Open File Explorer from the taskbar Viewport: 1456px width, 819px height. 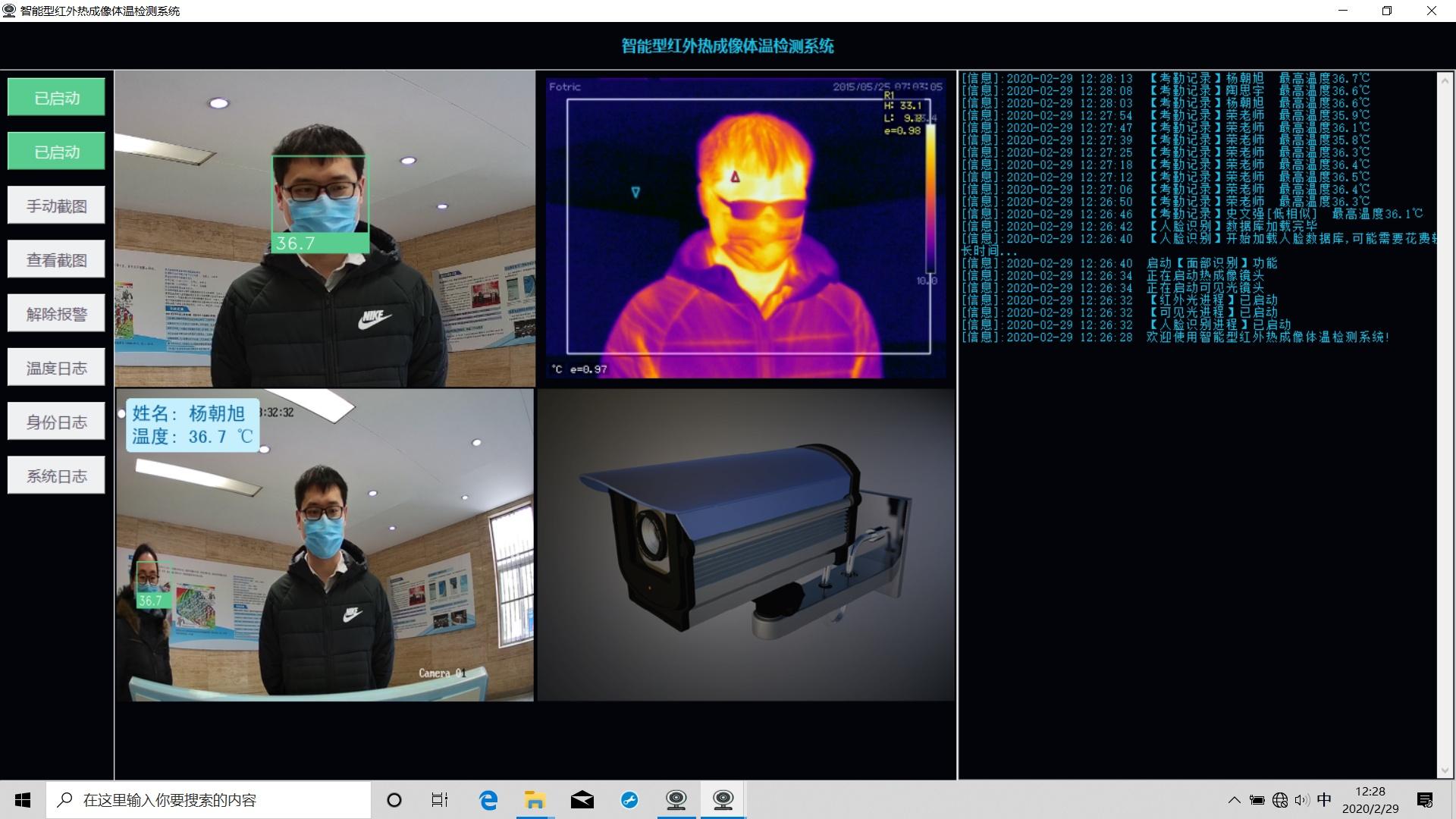click(x=535, y=800)
